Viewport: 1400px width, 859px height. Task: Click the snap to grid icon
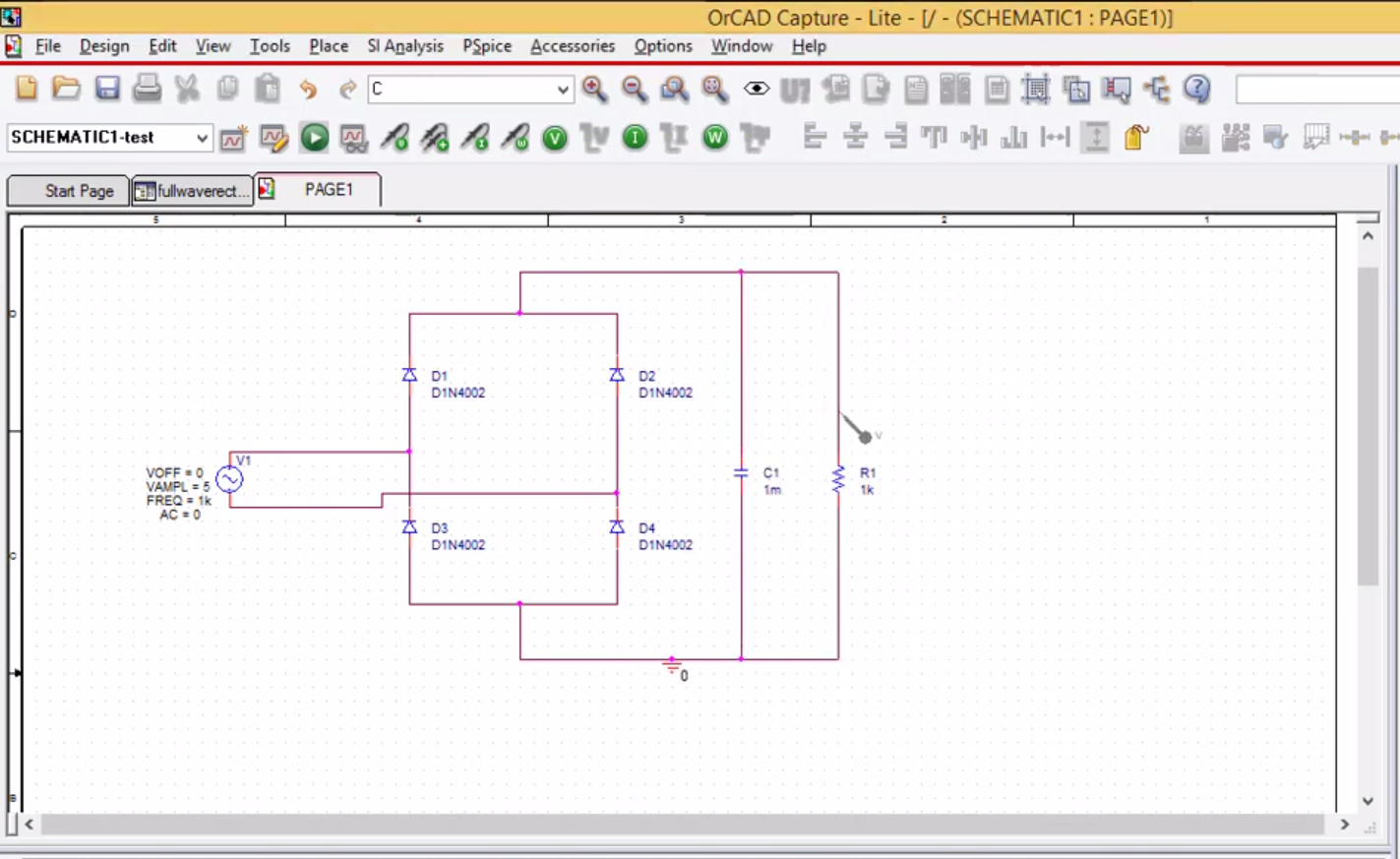pos(1035,90)
